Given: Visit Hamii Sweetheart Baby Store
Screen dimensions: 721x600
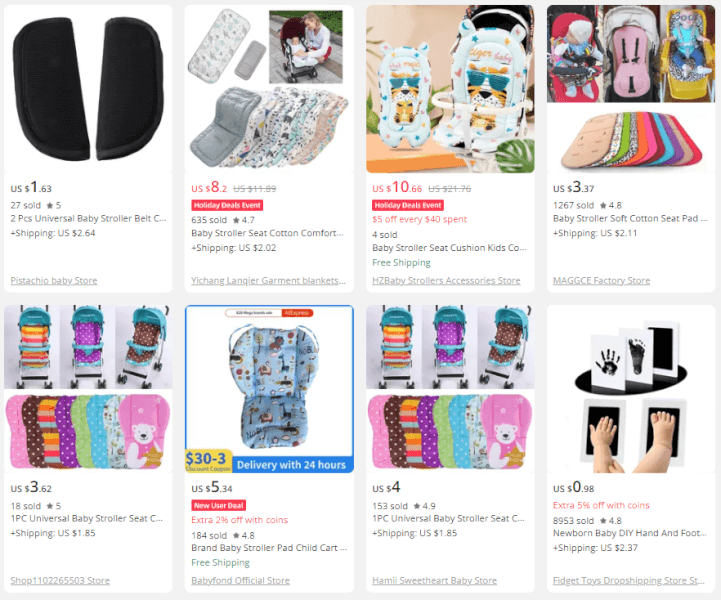Looking at the screenshot, I should [435, 581].
